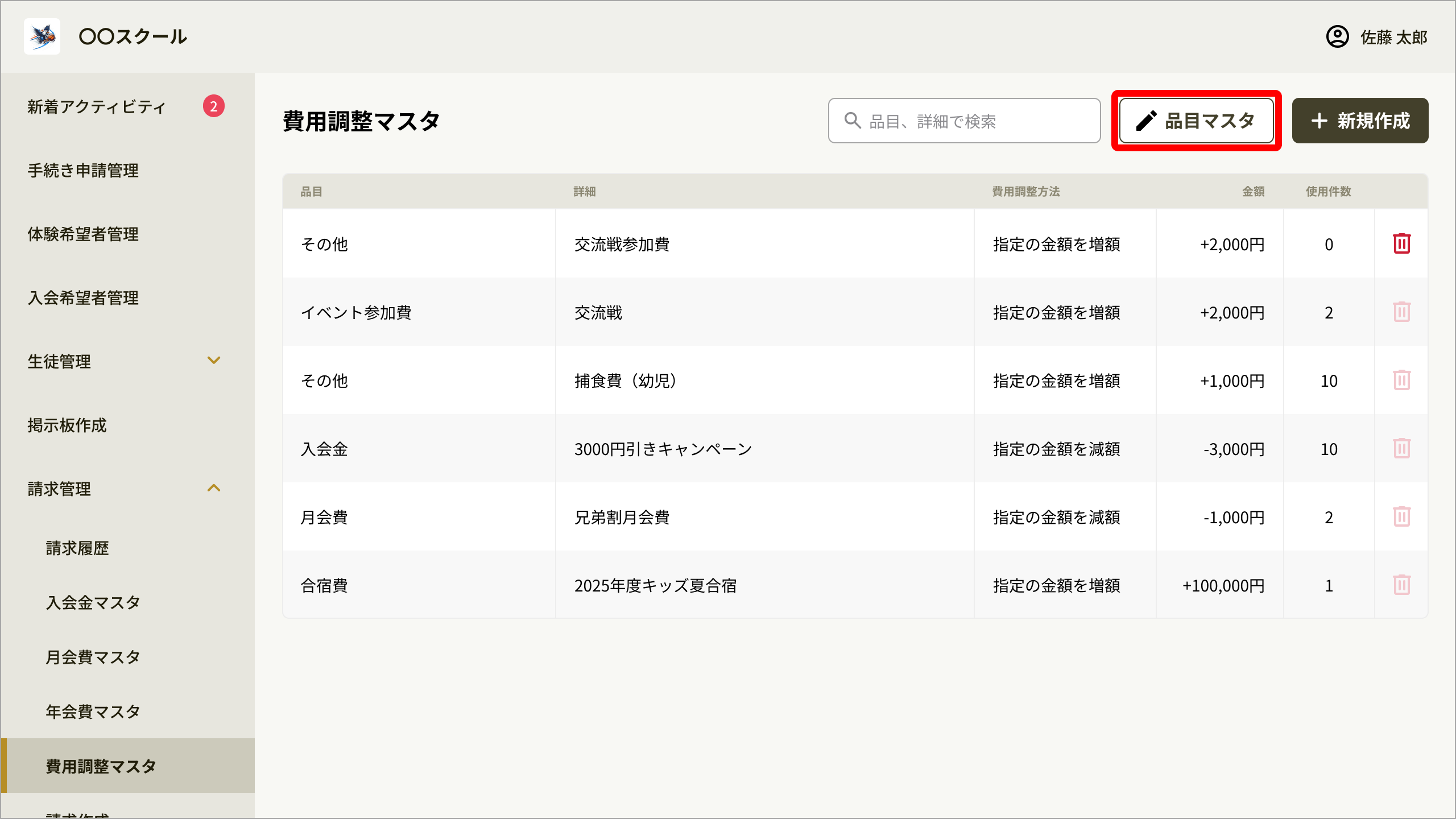Click trash icon for イベント参加費 row

point(1401,312)
